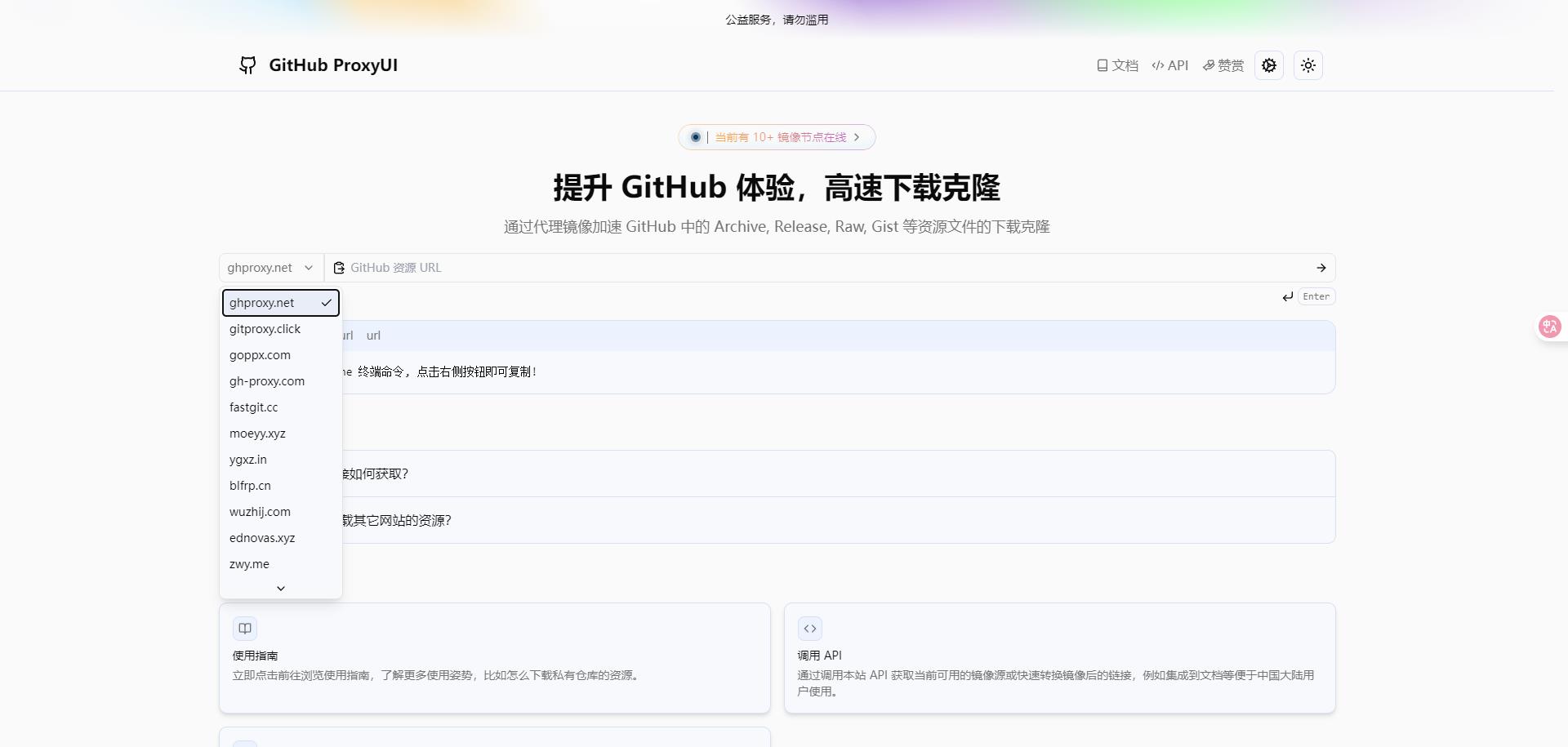Select gitproxy.click from the mirror list
This screenshot has height=747, width=1568.
265,328
